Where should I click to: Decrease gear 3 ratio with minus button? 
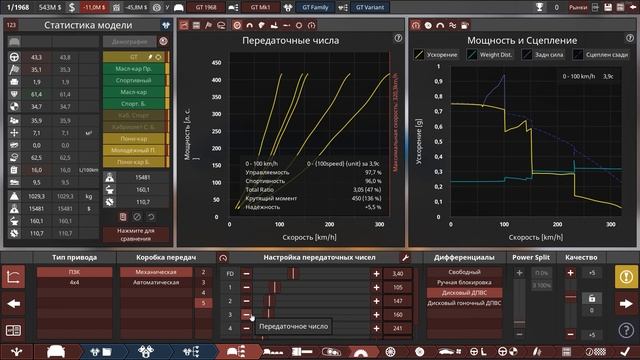[x=246, y=315]
